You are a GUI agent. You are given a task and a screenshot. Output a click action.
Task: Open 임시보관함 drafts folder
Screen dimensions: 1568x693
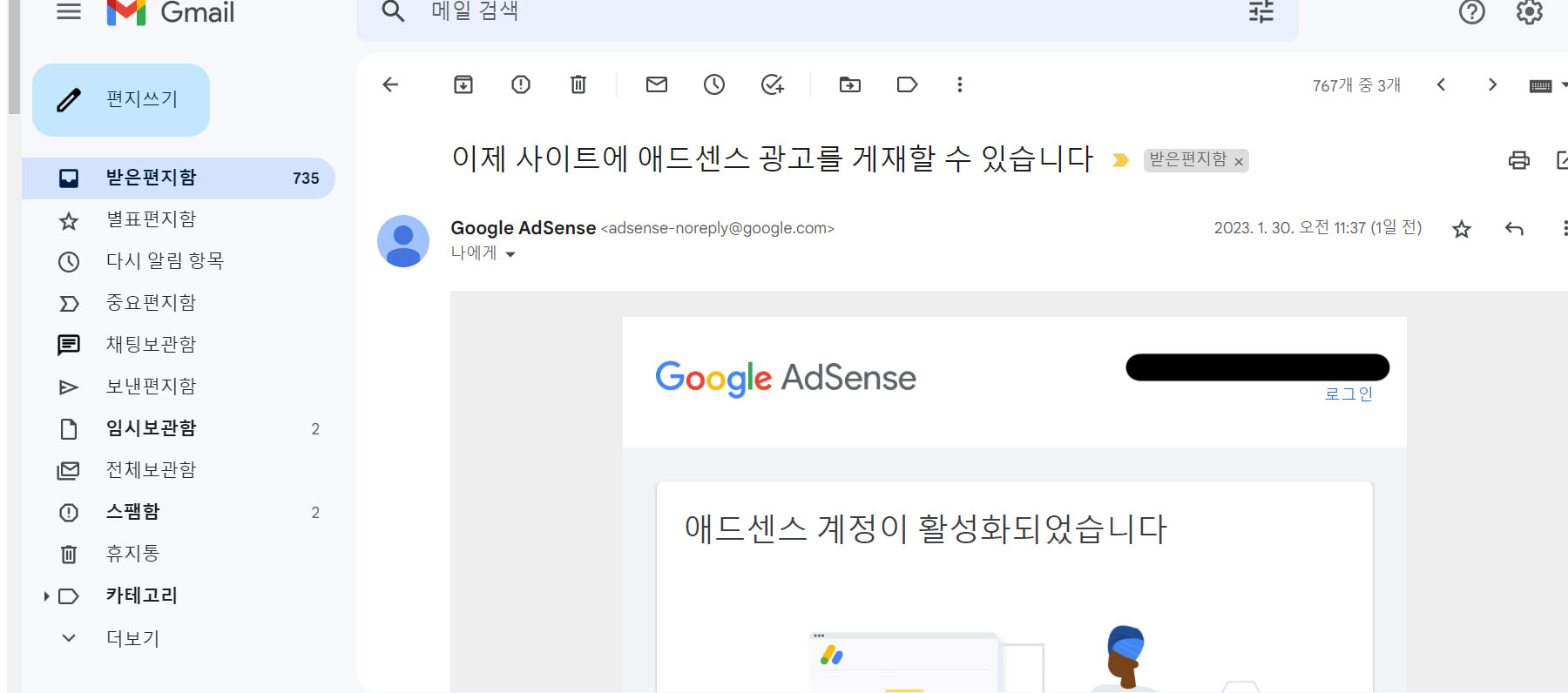179,429
